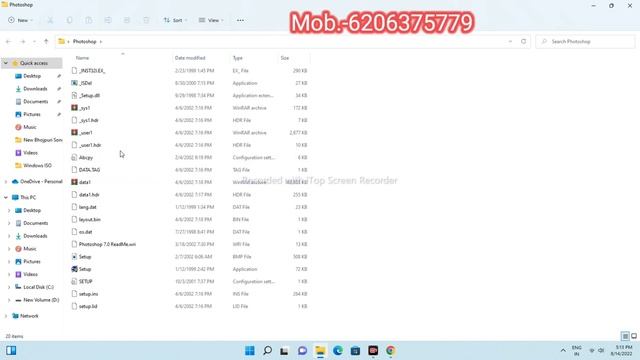
Task: Open taskbar Search
Action: pos(267,351)
